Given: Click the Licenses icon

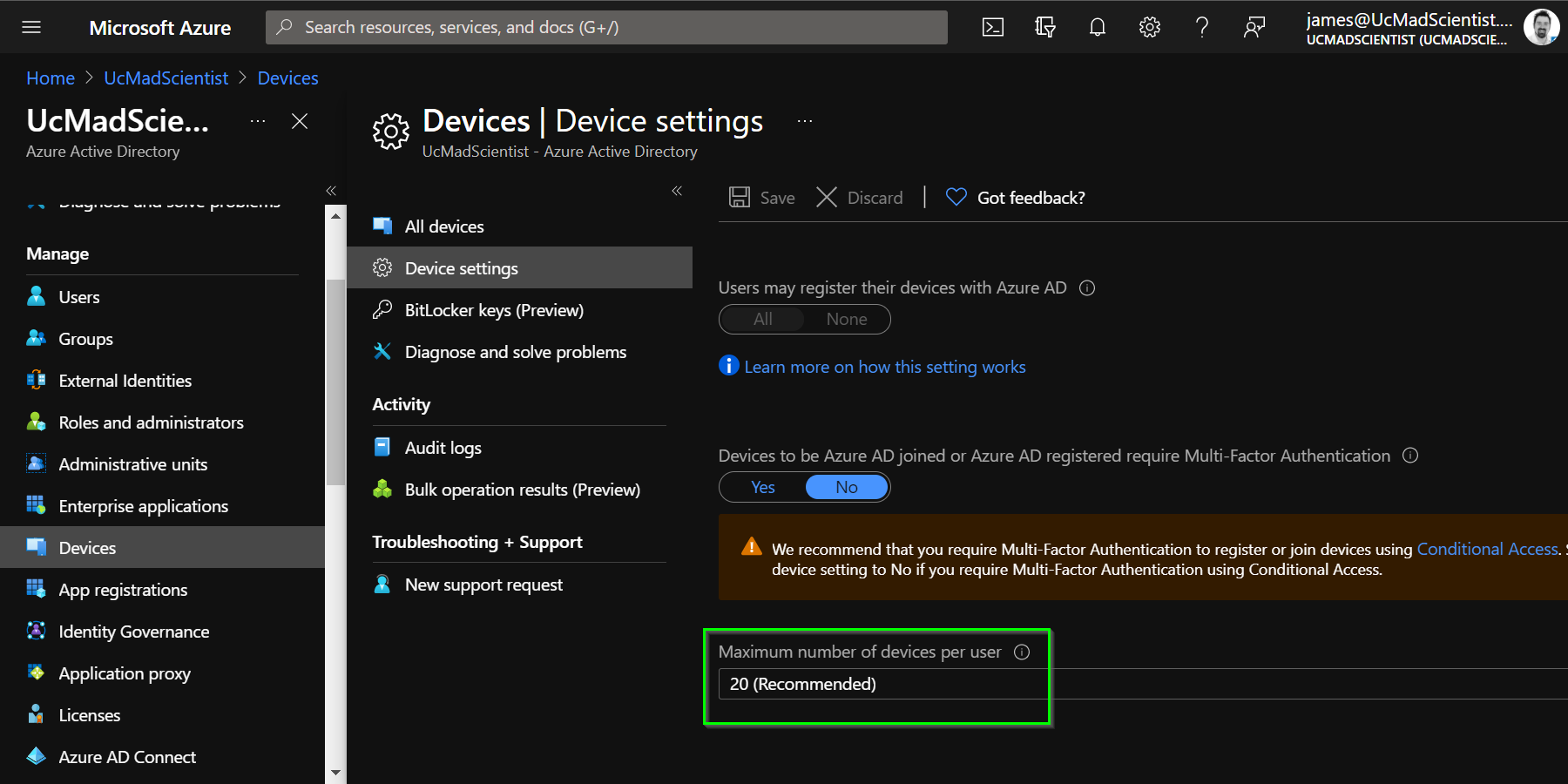Looking at the screenshot, I should pyautogui.click(x=36, y=714).
